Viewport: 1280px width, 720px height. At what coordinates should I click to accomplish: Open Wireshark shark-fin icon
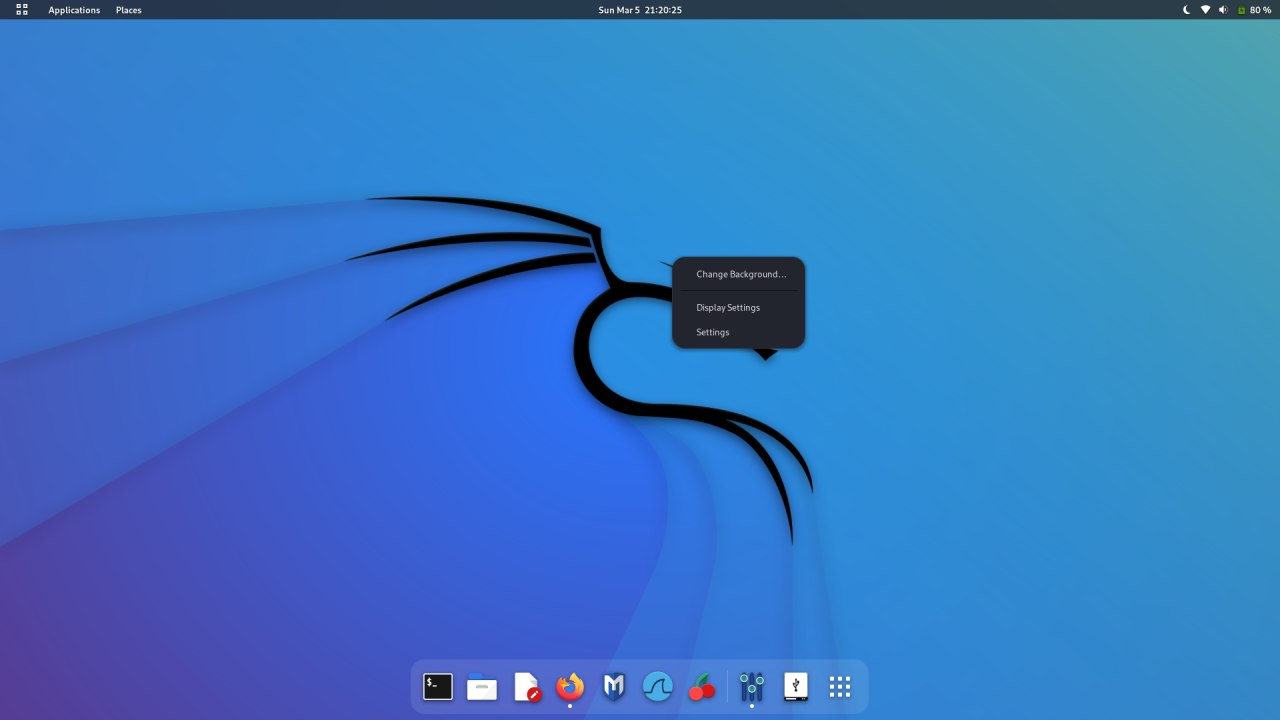658,687
